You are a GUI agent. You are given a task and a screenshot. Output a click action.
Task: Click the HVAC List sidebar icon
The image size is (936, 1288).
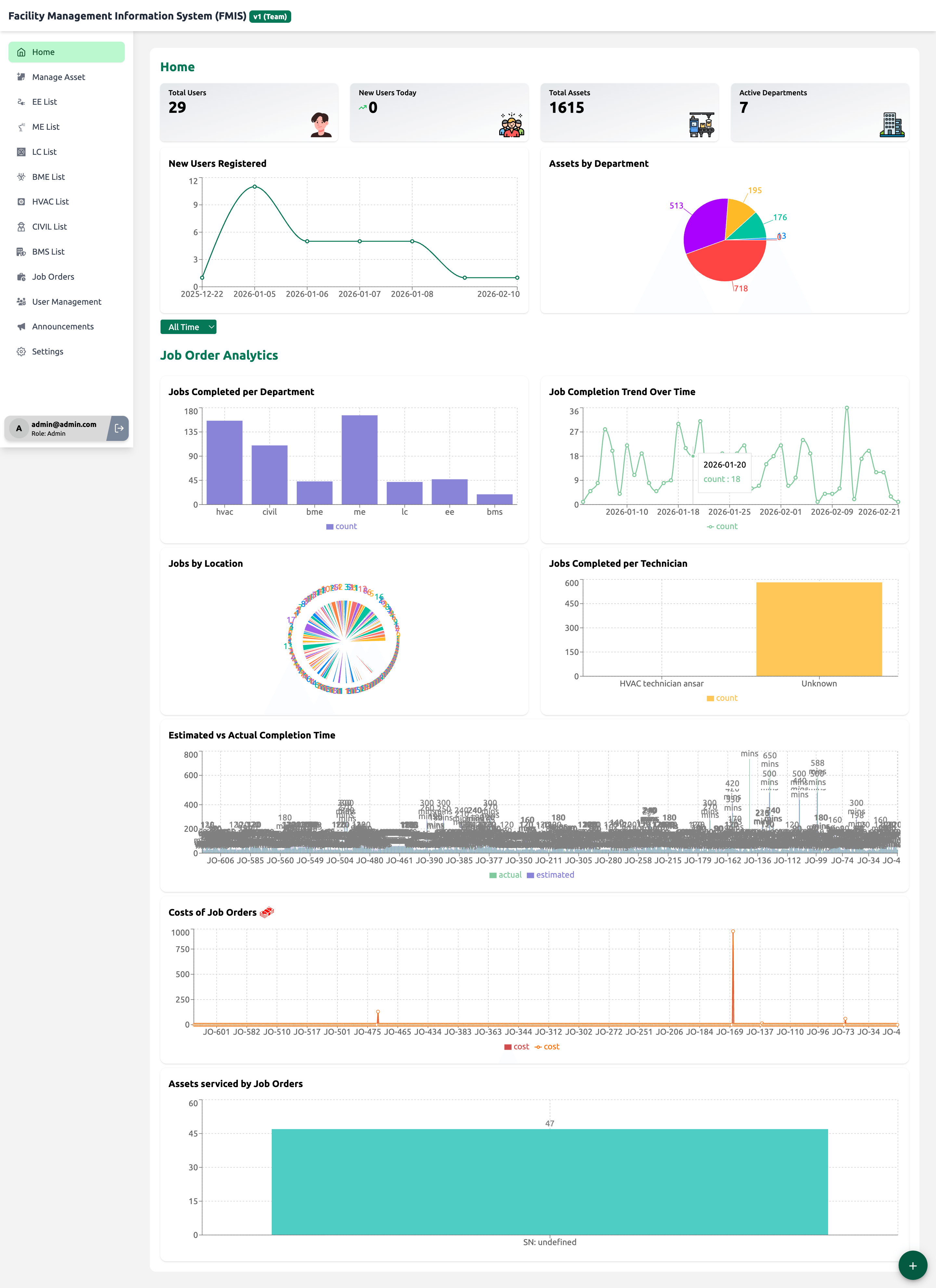tap(21, 202)
